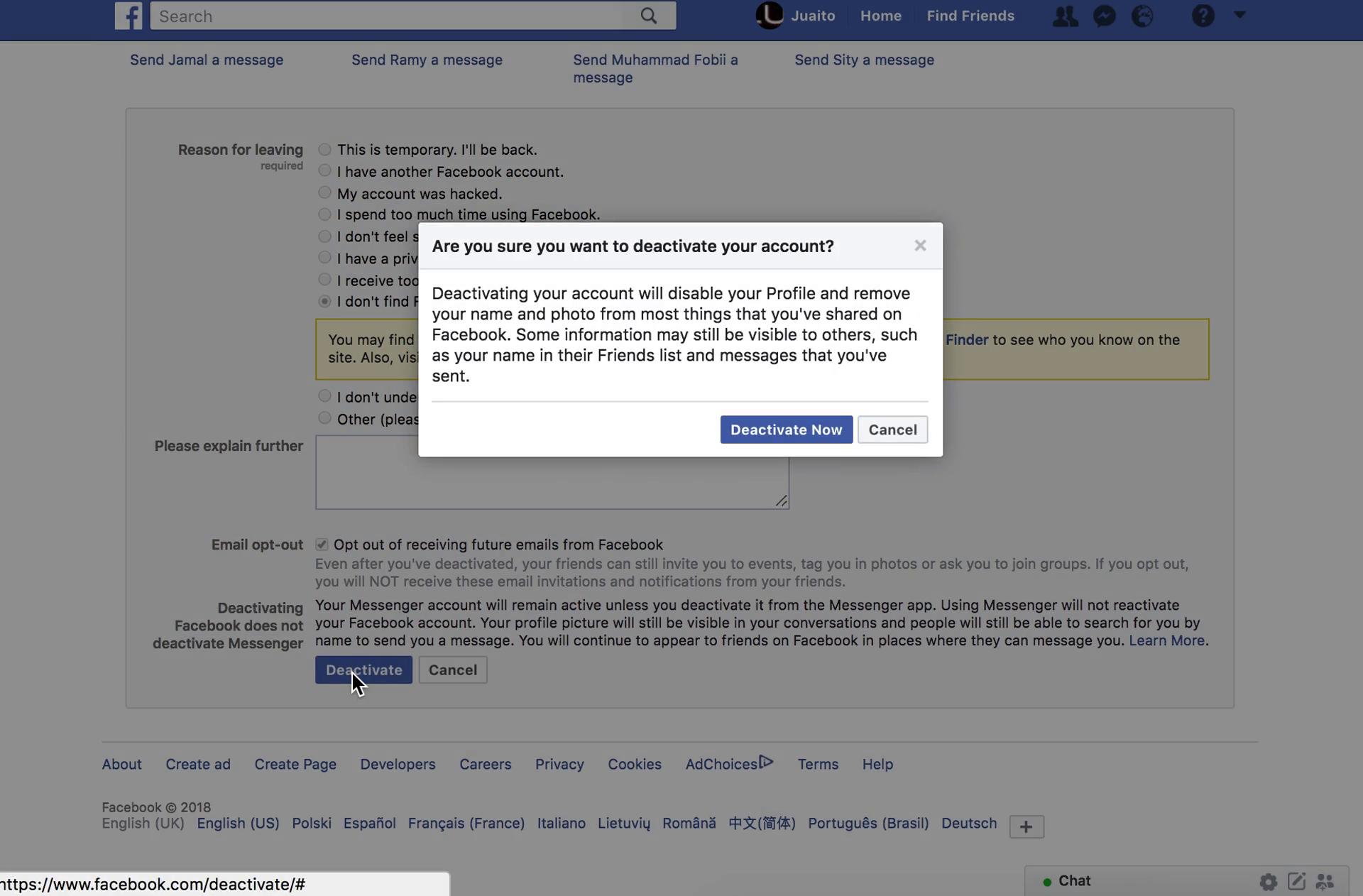Image resolution: width=1363 pixels, height=896 pixels.
Task: Click Cancel button in dialog
Action: tap(891, 429)
